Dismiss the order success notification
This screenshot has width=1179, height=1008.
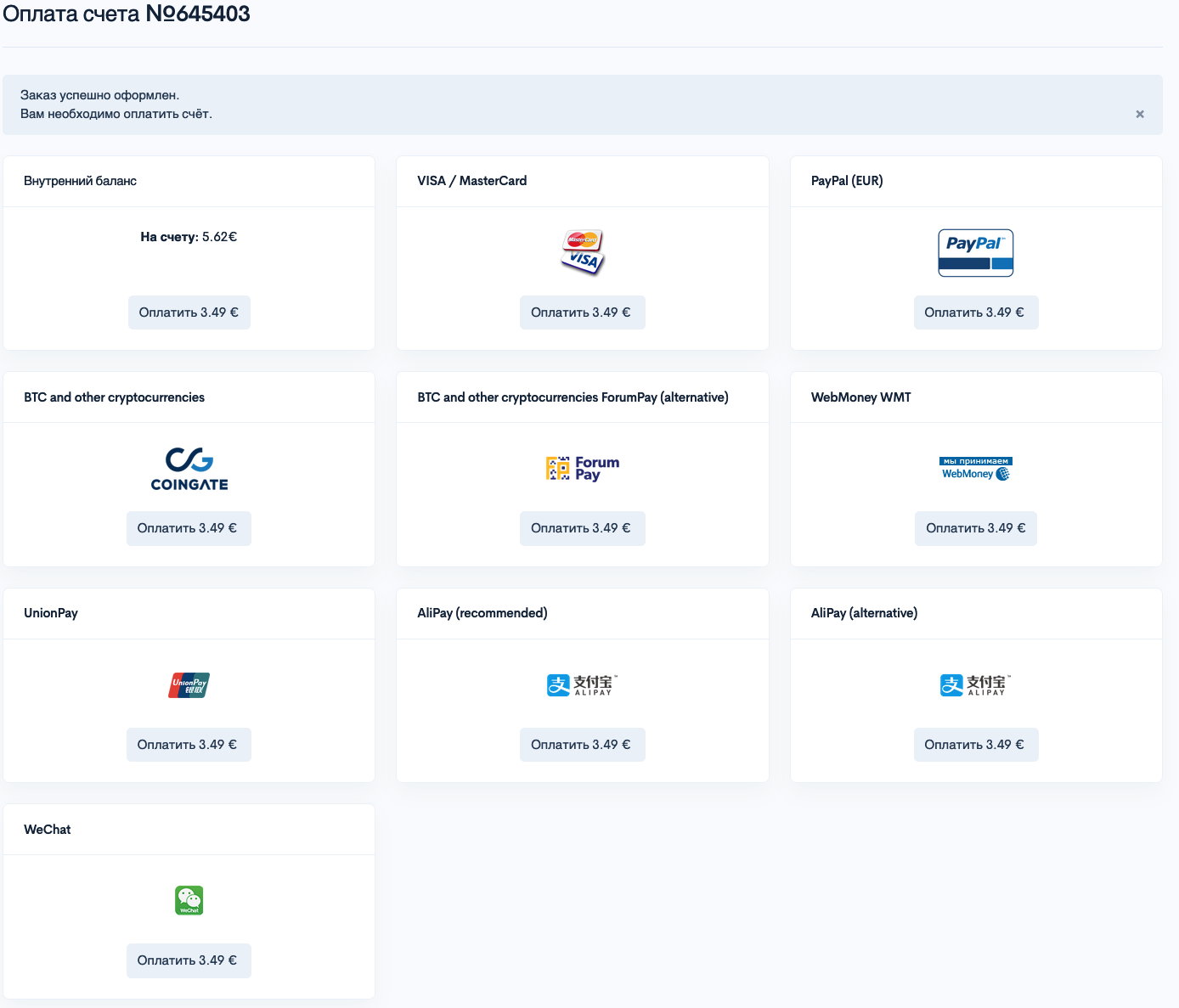pyautogui.click(x=1140, y=114)
